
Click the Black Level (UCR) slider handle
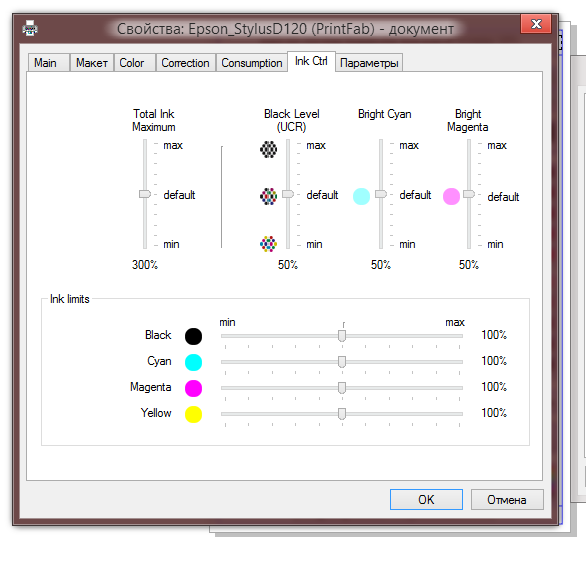coord(288,194)
